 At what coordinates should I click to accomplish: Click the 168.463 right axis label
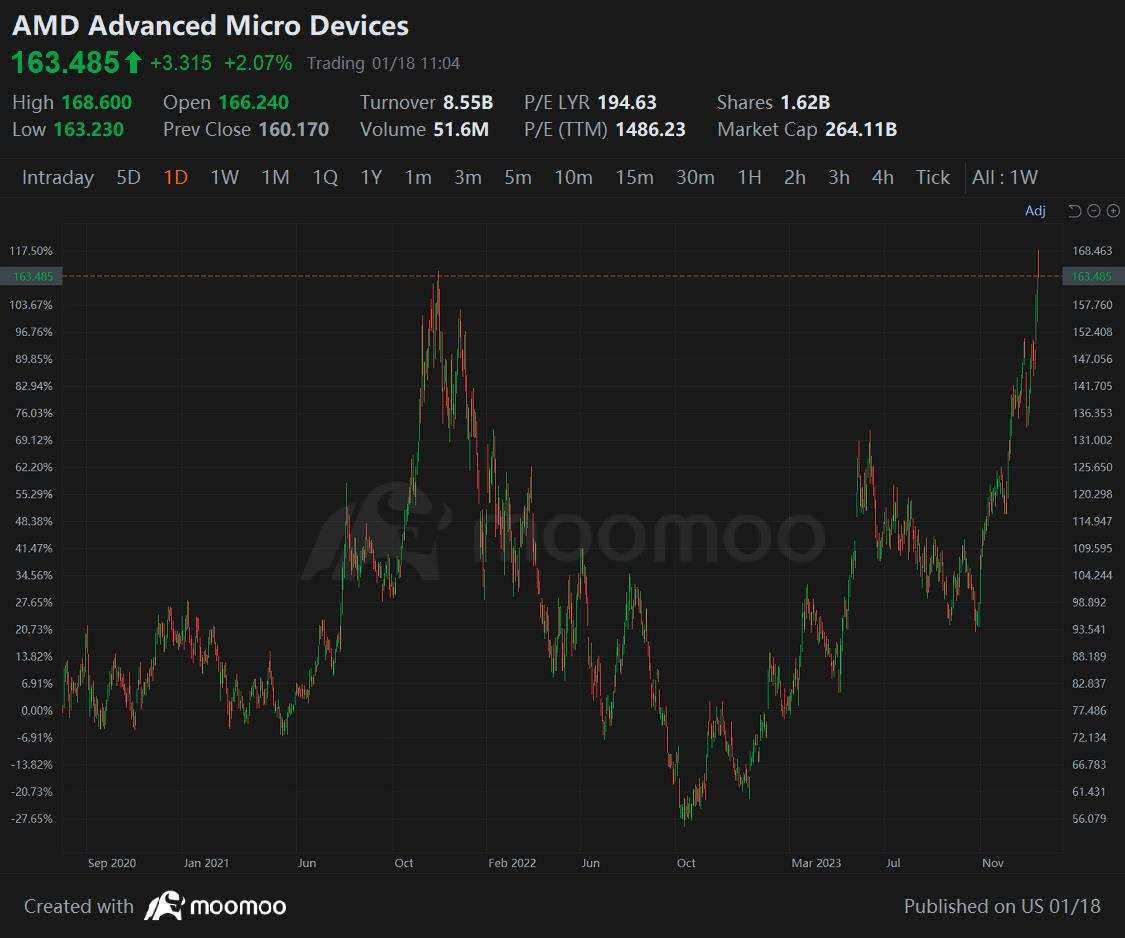point(1092,250)
